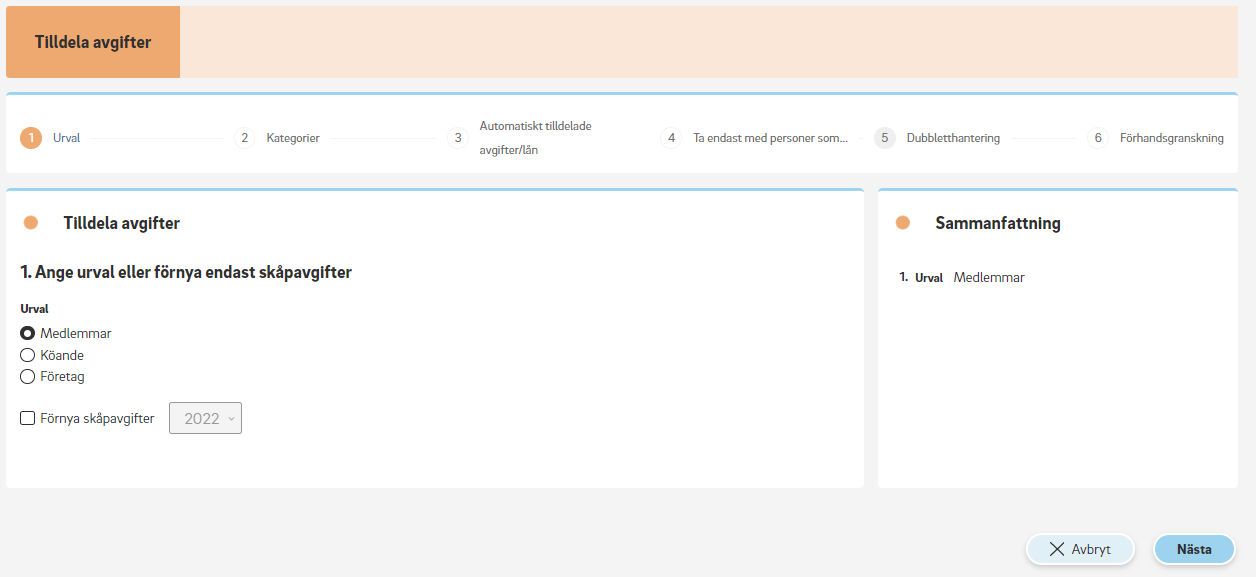Click the Tilldela avgifter header tab
Image resolution: width=1256 pixels, height=577 pixels.
coord(93,42)
